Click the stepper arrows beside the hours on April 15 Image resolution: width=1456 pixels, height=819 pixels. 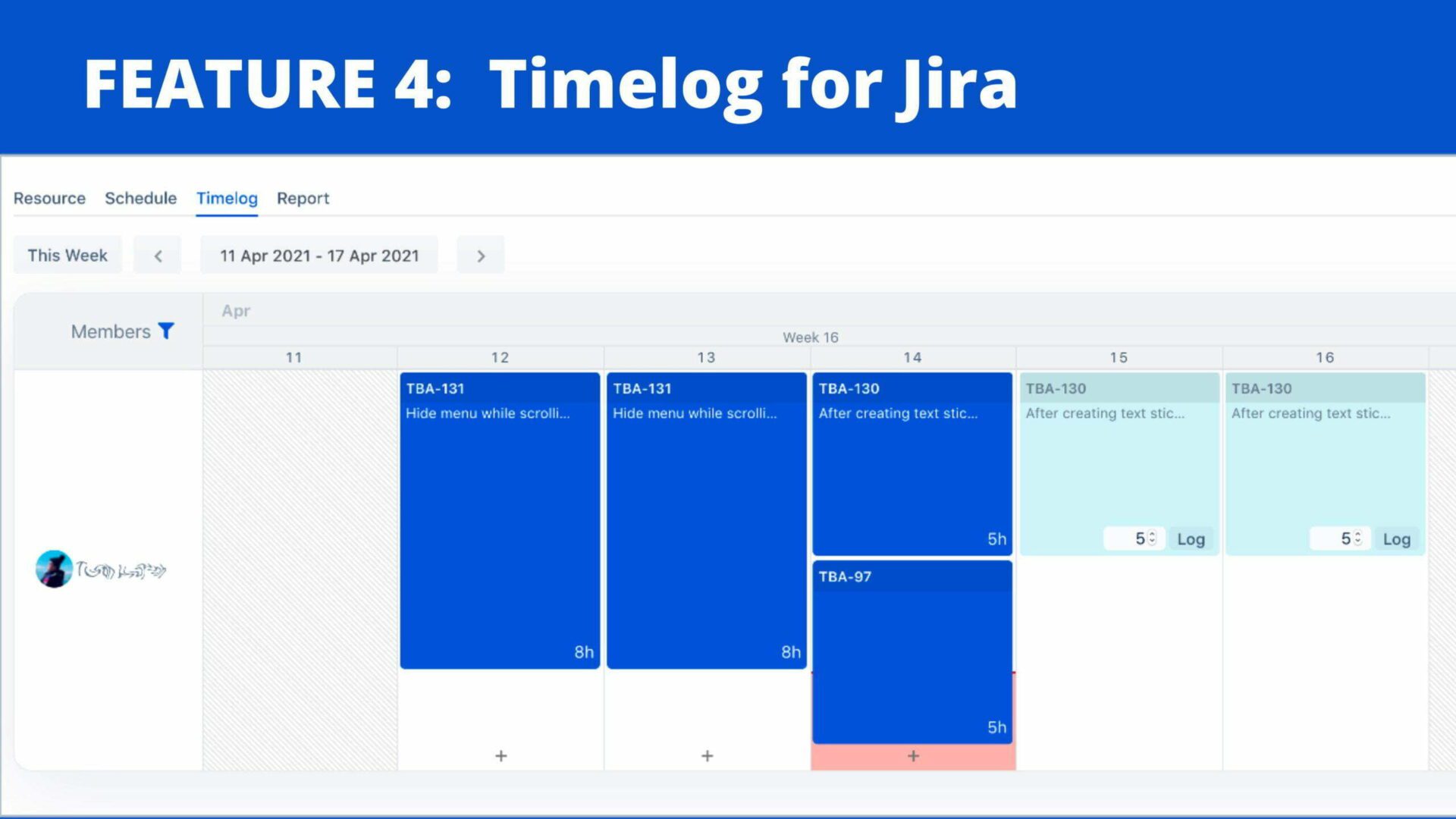point(1154,538)
